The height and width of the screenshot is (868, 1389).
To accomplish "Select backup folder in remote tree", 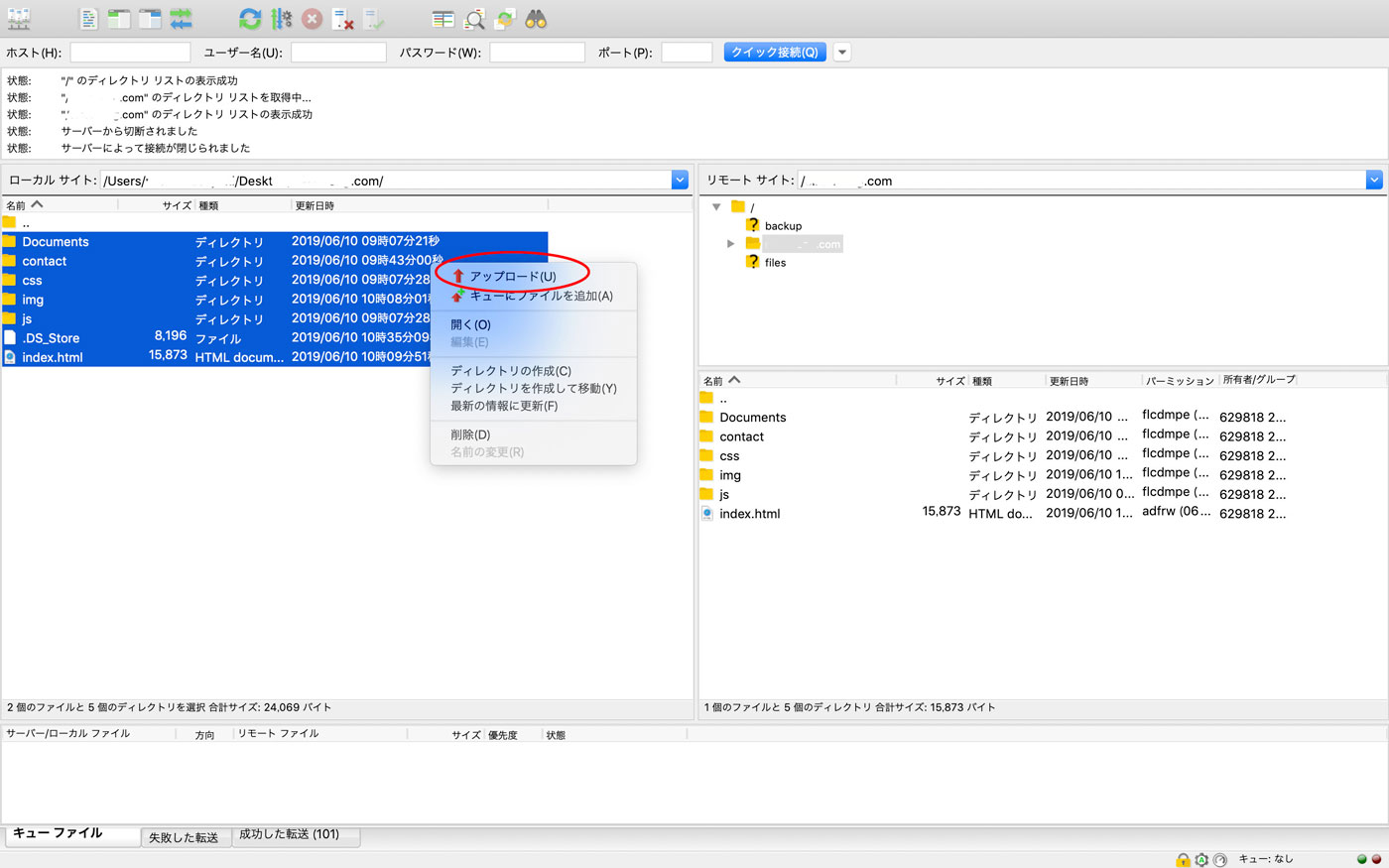I will point(783,225).
